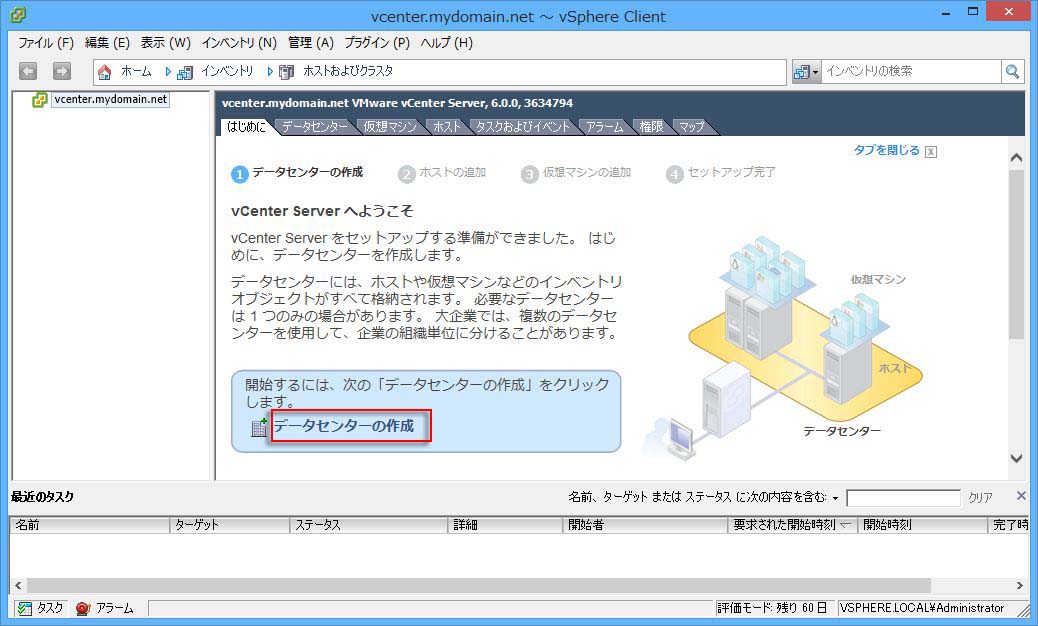This screenshot has width=1038, height=626.
Task: Open the task filter criteria dropdown
Action: [x=835, y=498]
